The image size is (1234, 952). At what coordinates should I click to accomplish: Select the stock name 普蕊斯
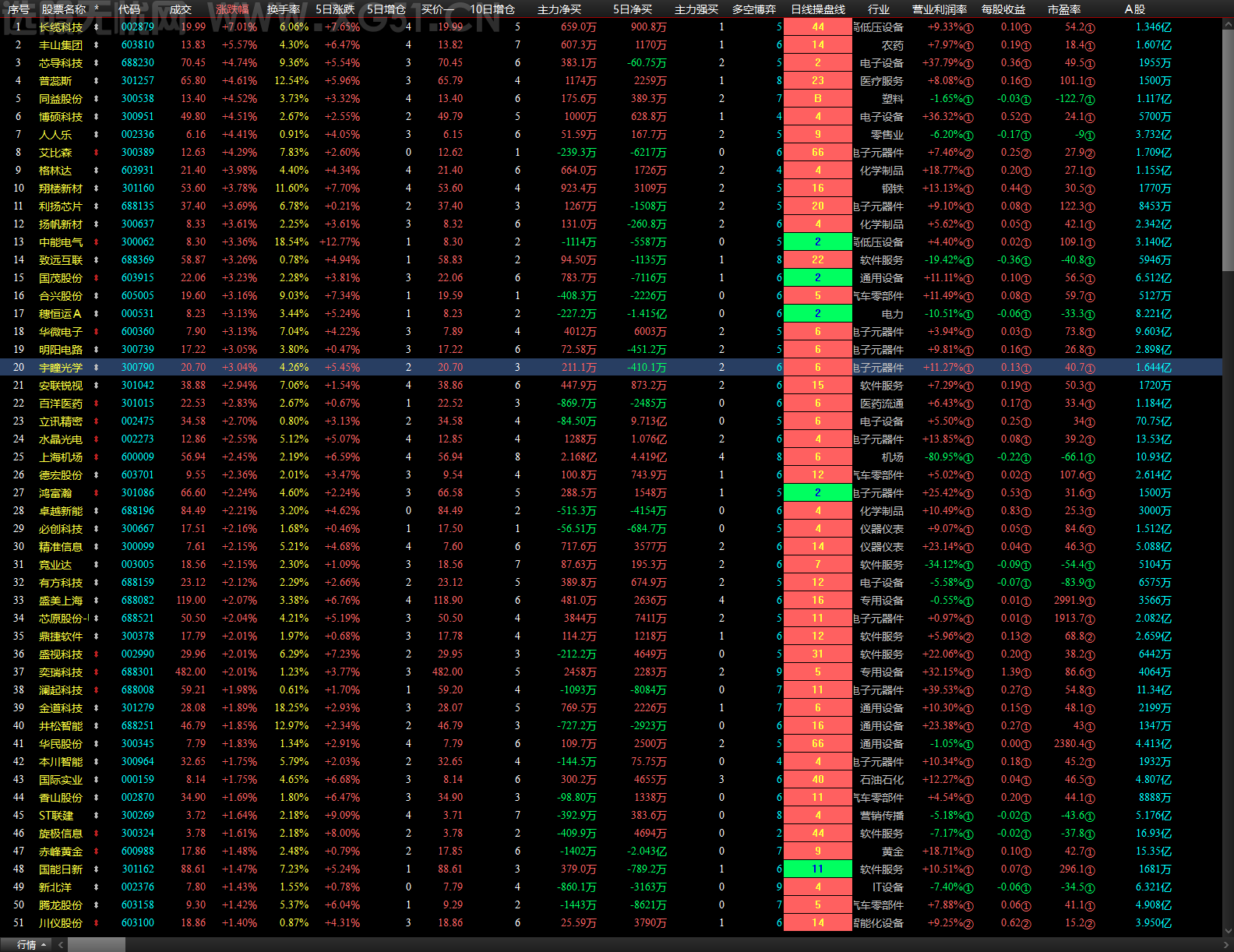55,81
